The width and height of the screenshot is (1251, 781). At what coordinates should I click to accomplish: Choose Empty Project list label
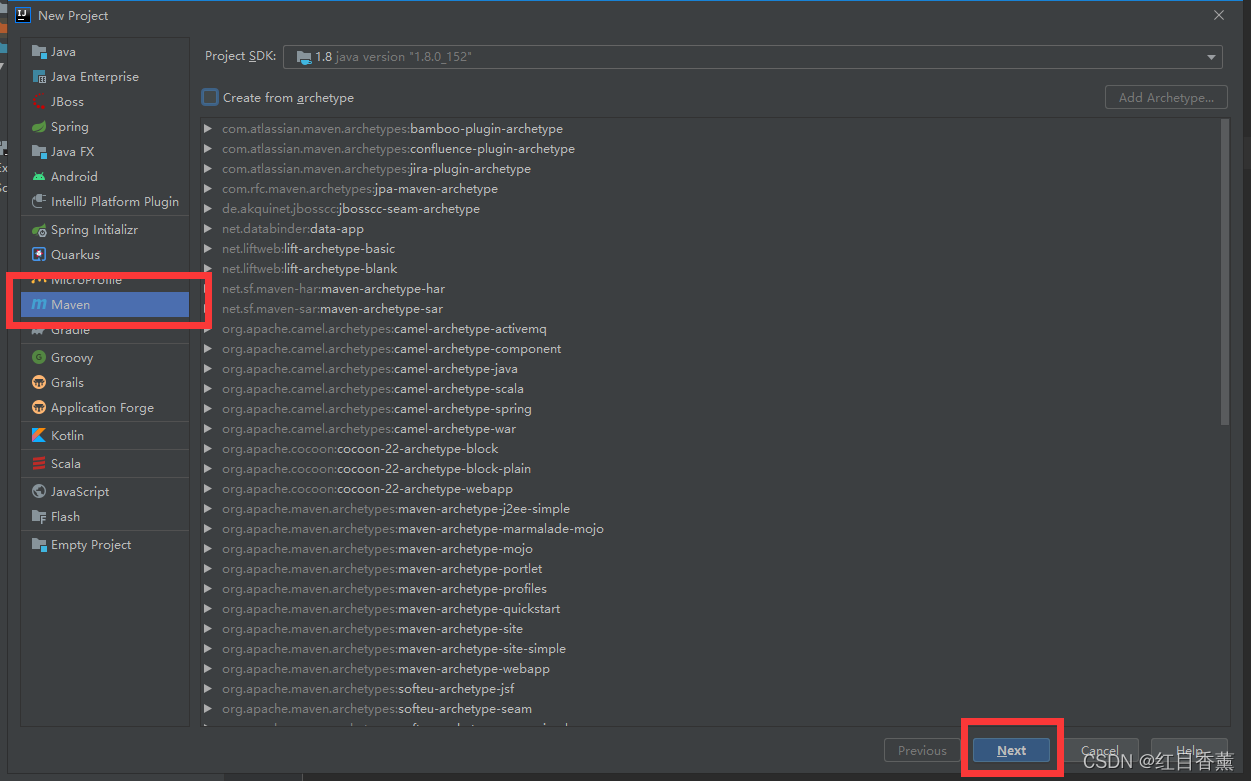[x=91, y=545]
